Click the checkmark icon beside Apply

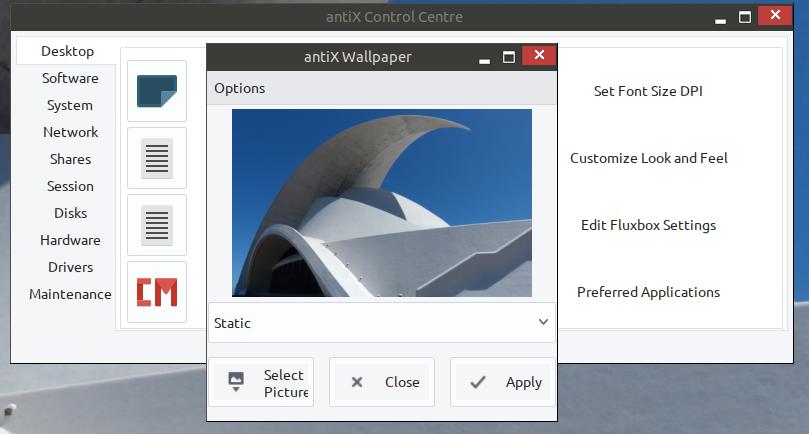(478, 382)
